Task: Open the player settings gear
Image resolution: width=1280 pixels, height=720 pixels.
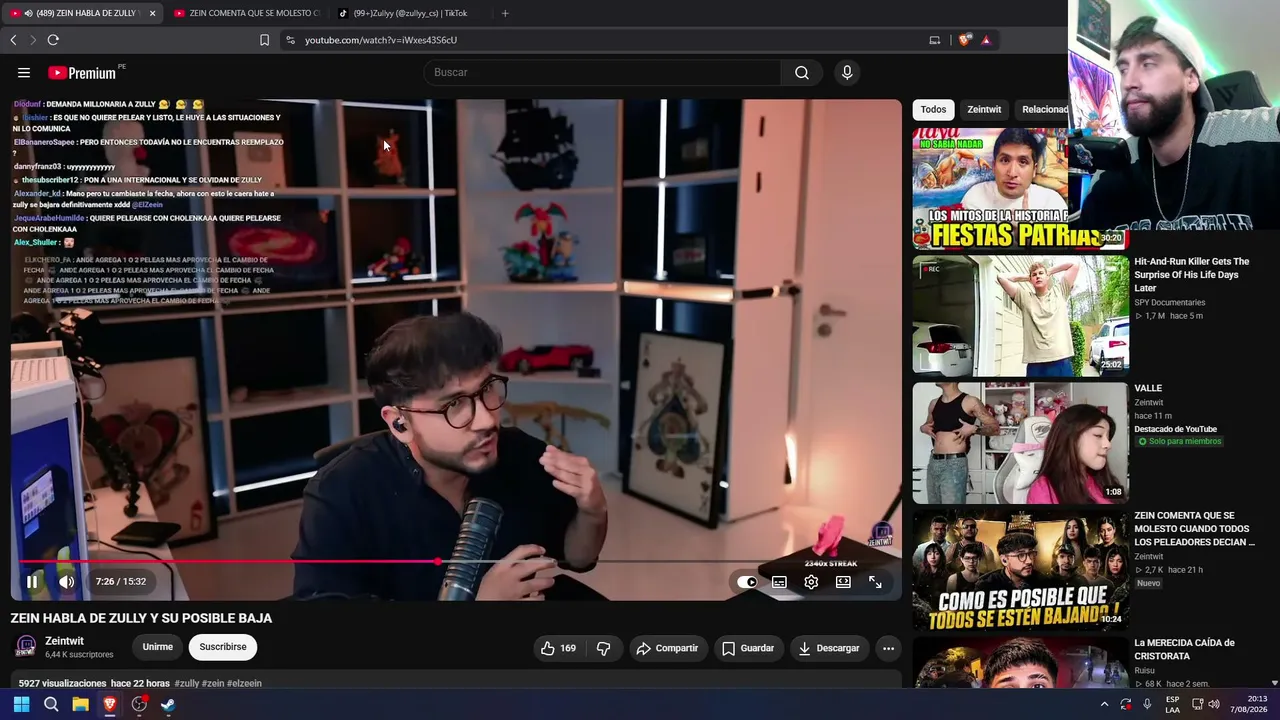Action: pyautogui.click(x=811, y=581)
